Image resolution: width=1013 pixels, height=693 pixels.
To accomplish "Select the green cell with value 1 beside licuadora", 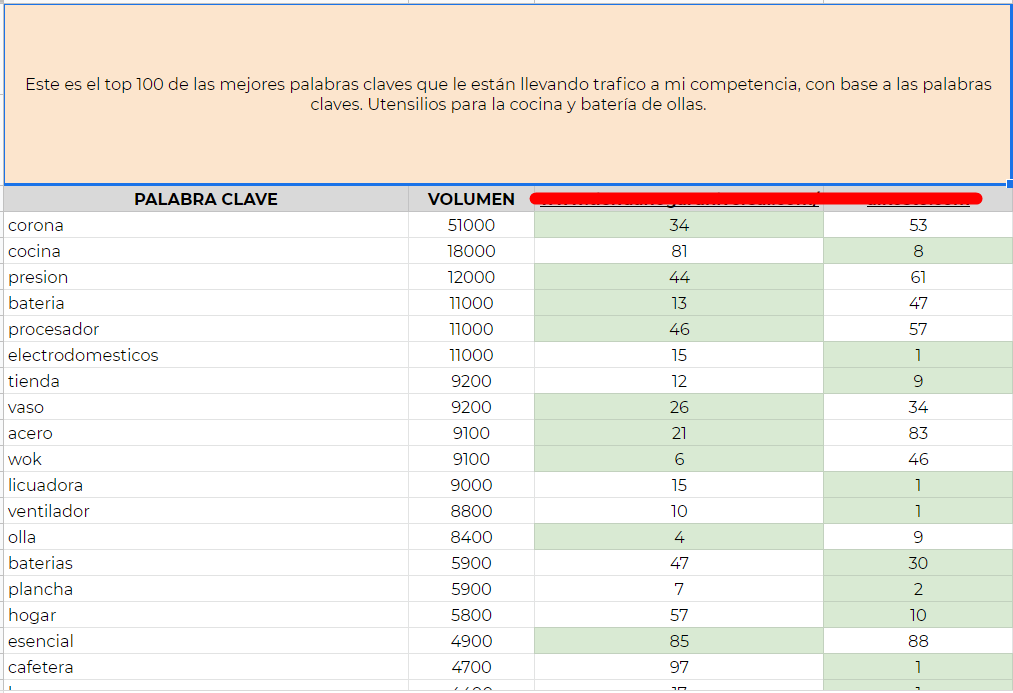I will coord(917,485).
